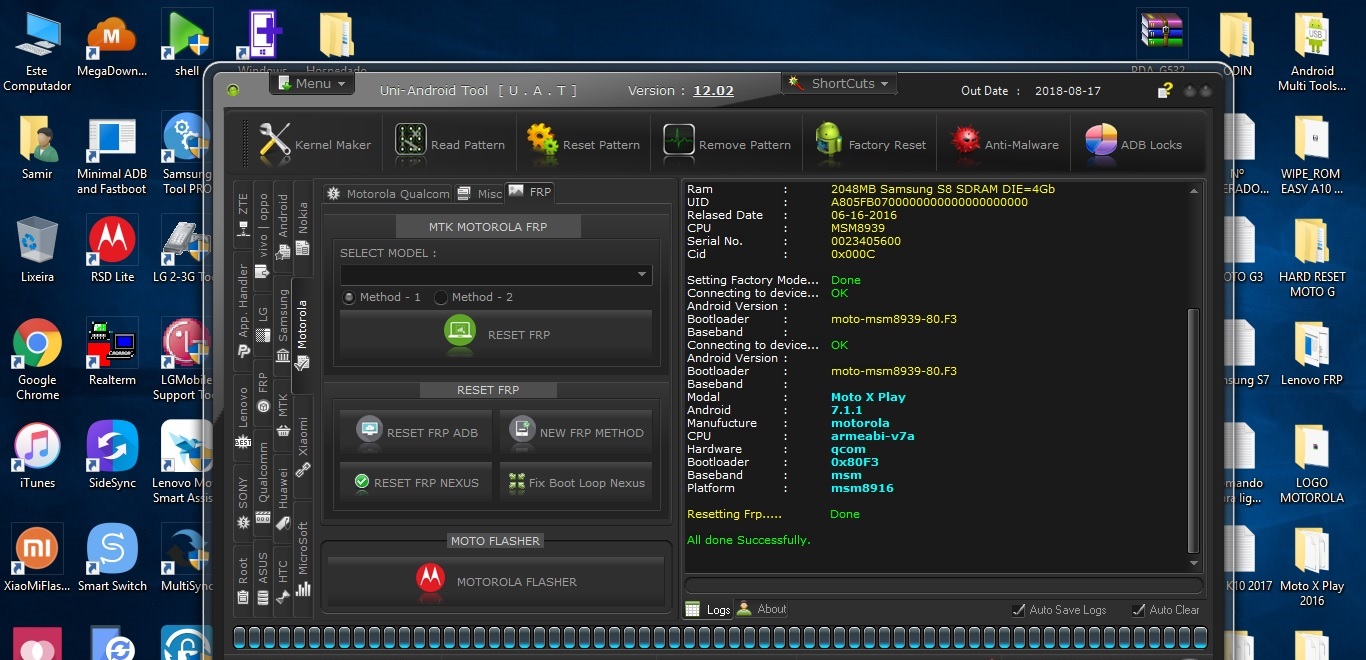Click the MTK Motorola RESET FRP button
Image resolution: width=1366 pixels, height=660 pixels.
pos(496,334)
